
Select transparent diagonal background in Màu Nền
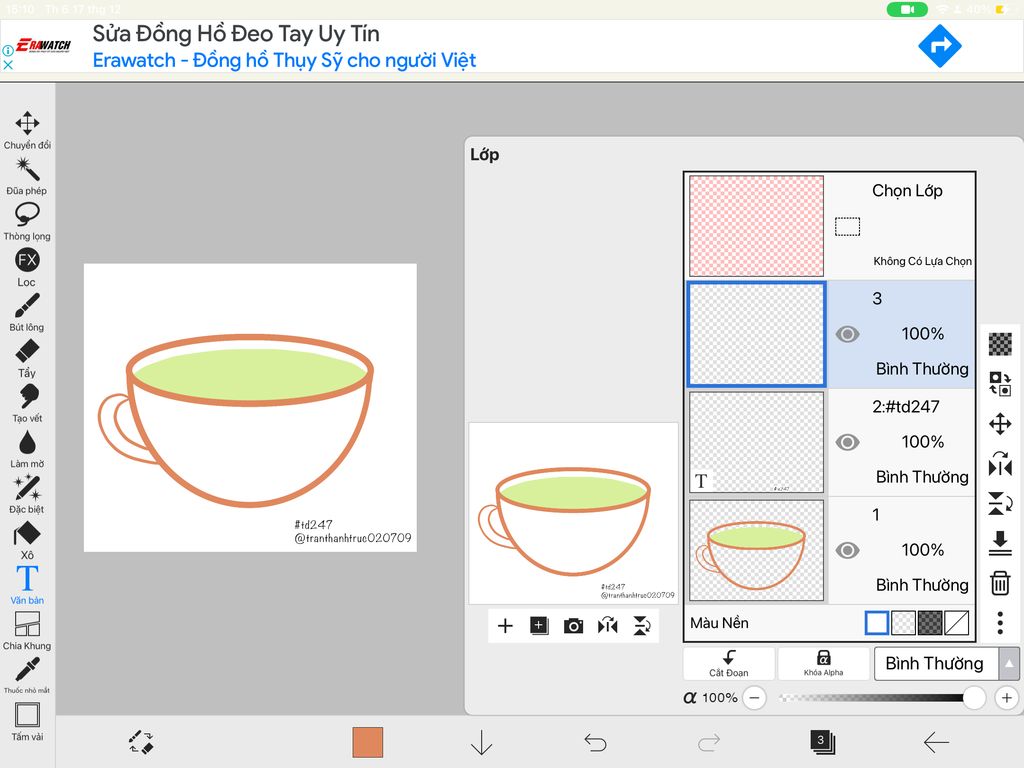tap(956, 623)
